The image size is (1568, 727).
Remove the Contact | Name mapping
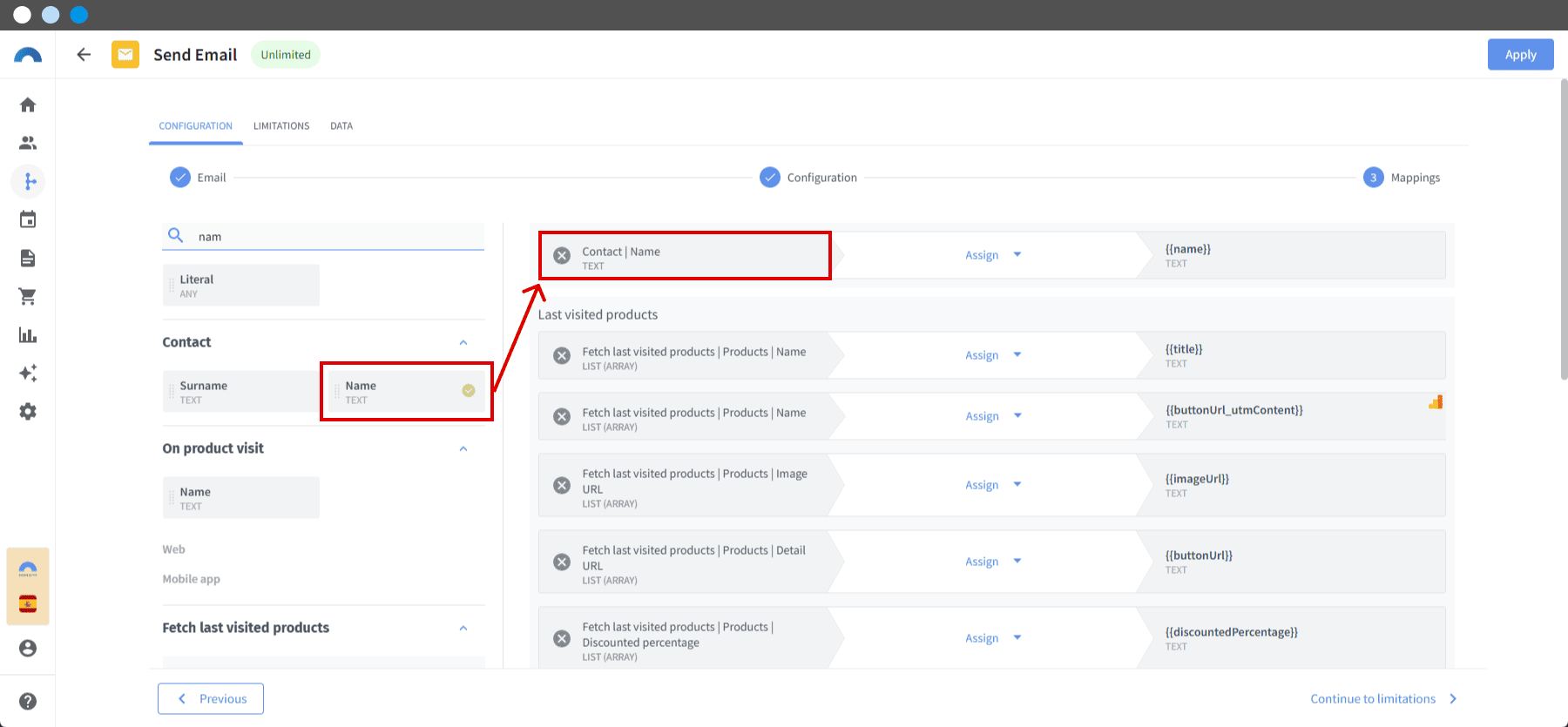click(x=563, y=255)
